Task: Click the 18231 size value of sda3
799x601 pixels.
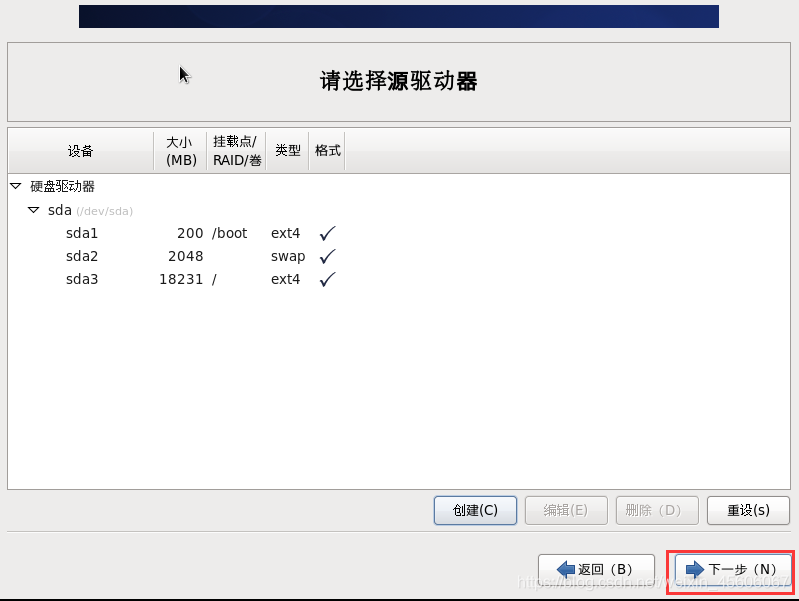Action: coord(181,279)
